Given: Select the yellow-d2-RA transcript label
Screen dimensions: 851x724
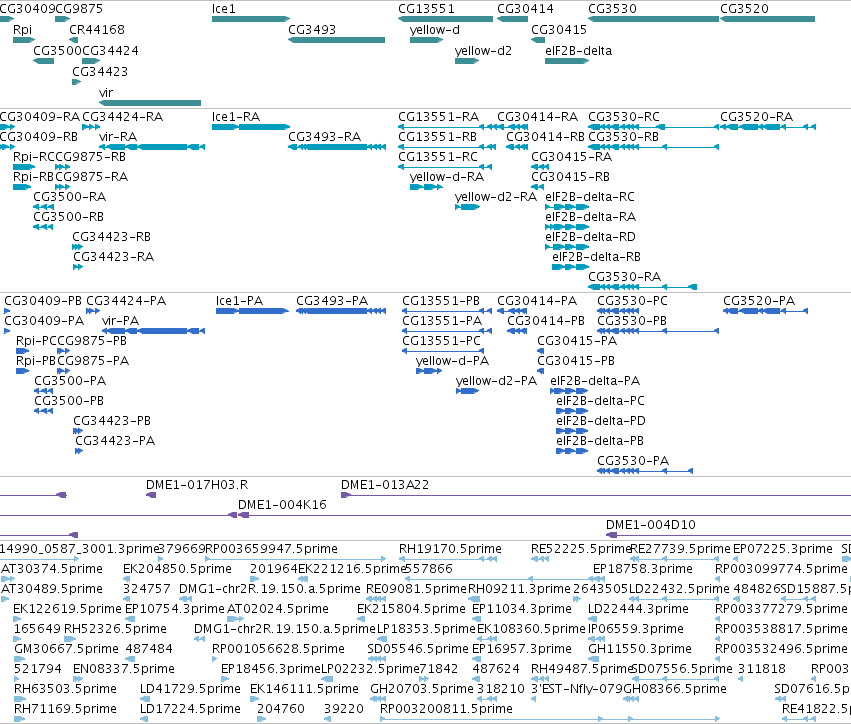Looking at the screenshot, I should 496,197.
